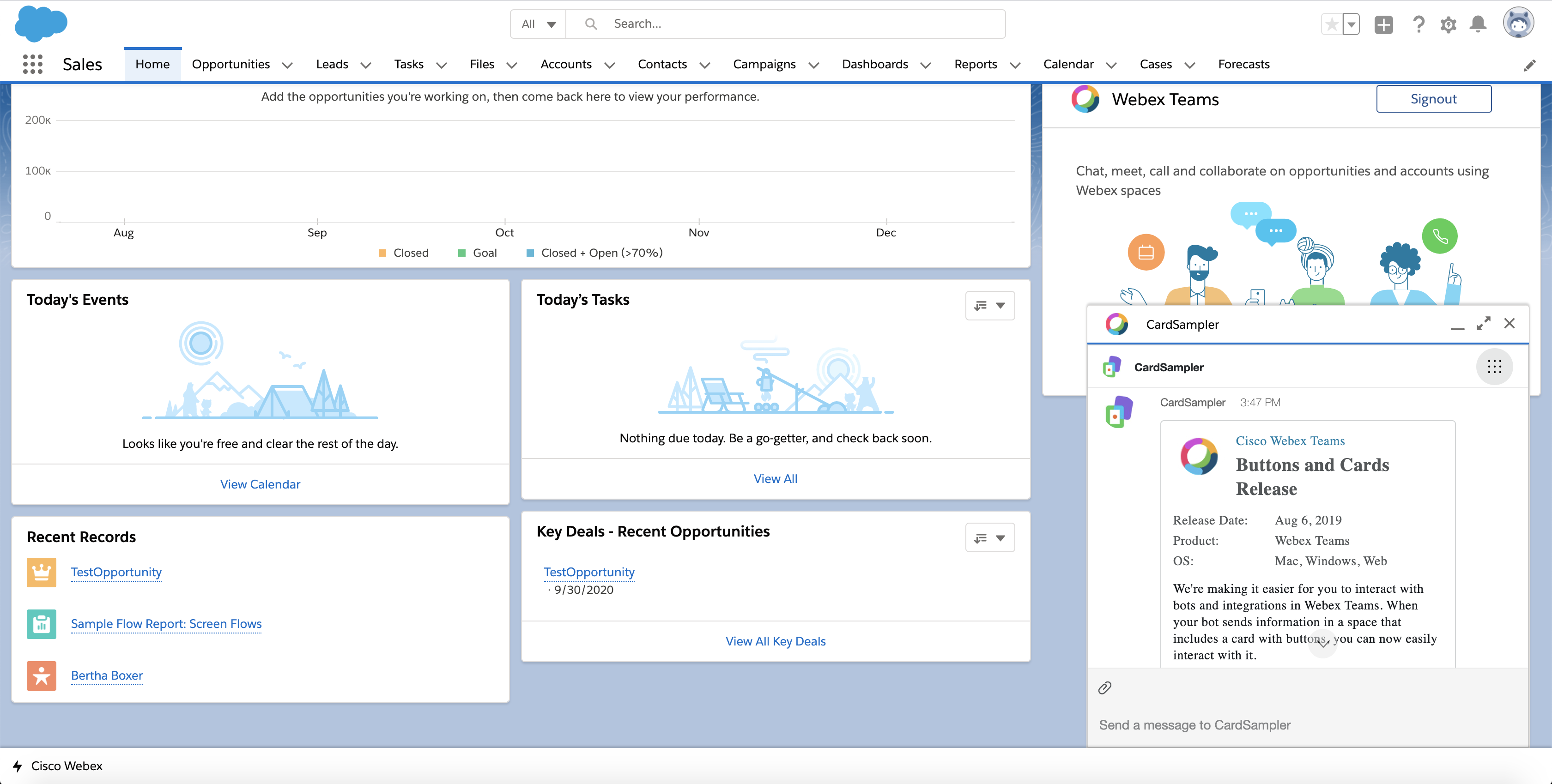Open the CardSampler activity menu dots

pyautogui.click(x=1494, y=367)
